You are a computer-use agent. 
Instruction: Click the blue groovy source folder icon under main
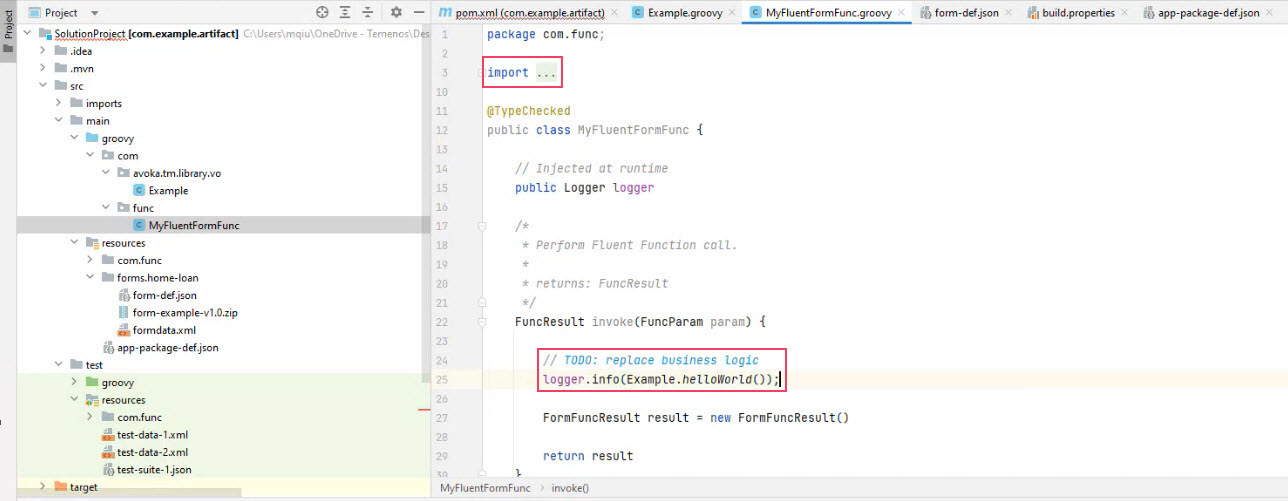(92, 138)
